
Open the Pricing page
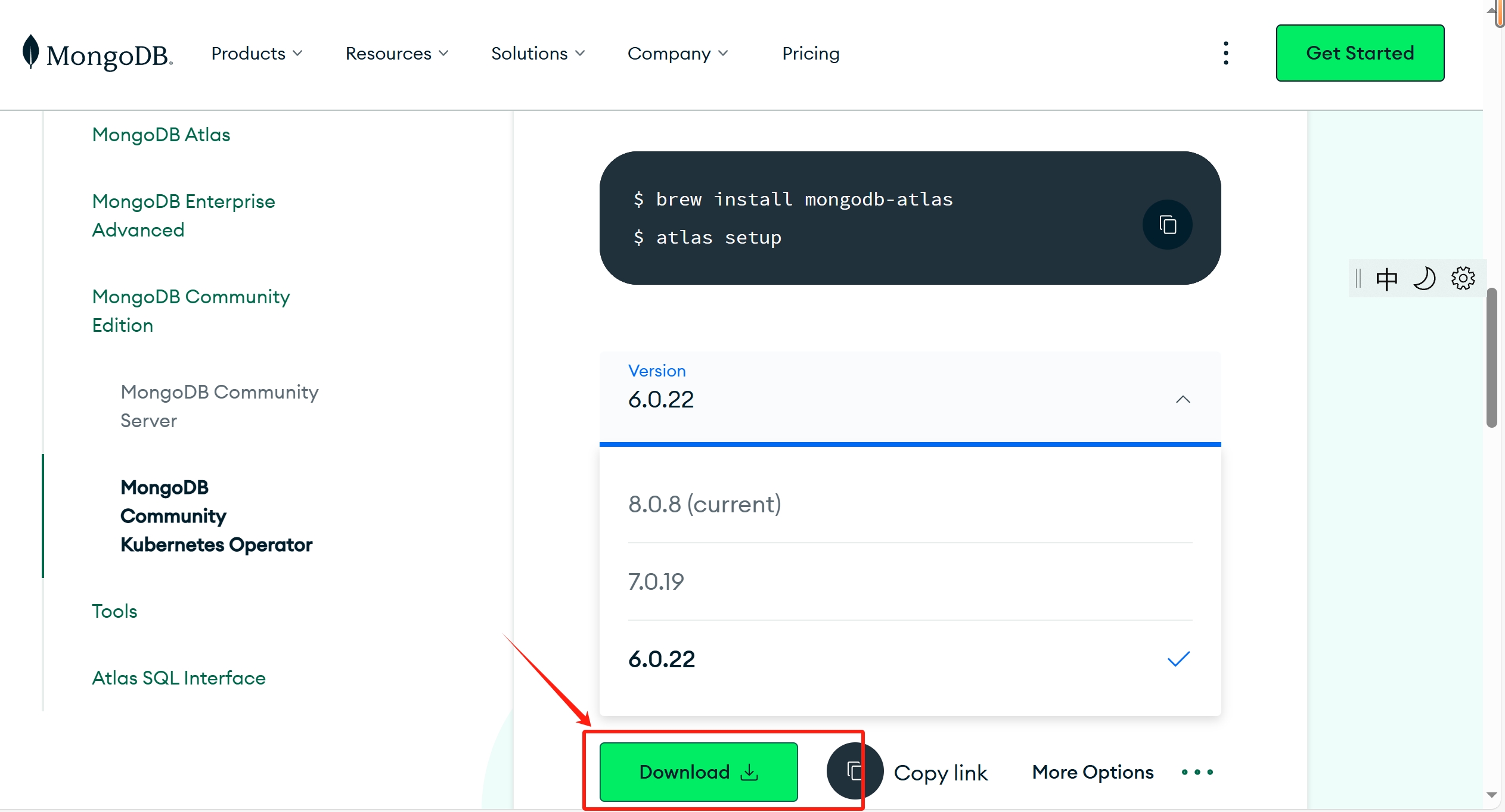tap(811, 53)
